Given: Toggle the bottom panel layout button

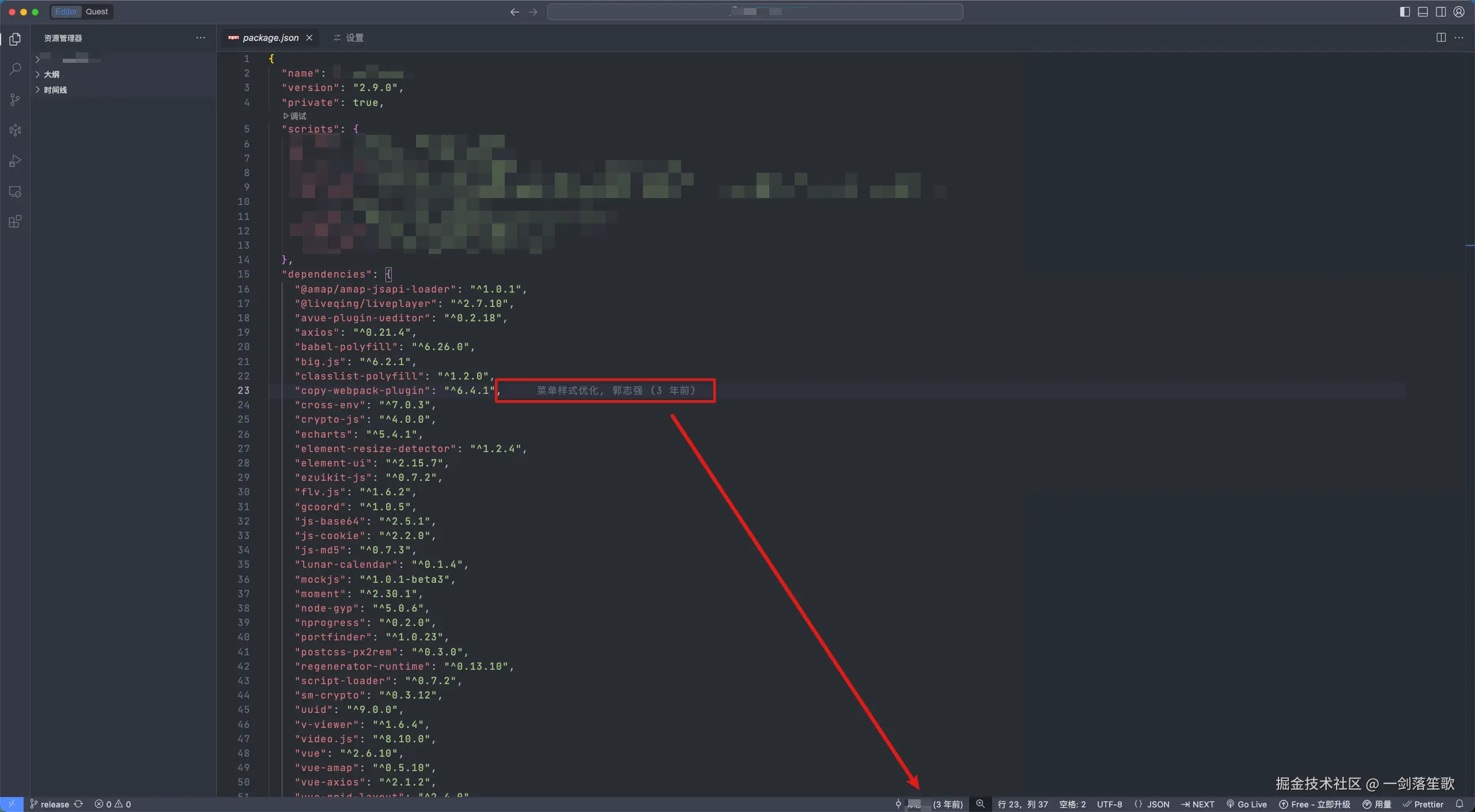Looking at the screenshot, I should (x=1423, y=12).
